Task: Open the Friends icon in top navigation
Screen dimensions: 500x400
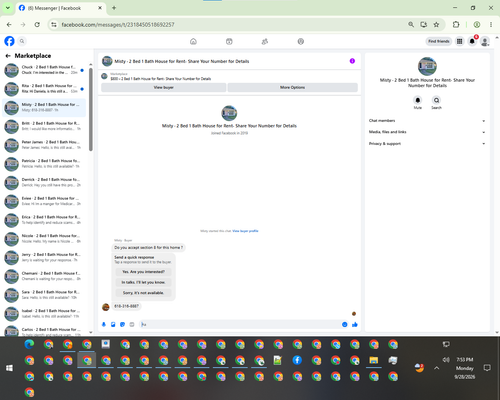Action: (x=265, y=41)
